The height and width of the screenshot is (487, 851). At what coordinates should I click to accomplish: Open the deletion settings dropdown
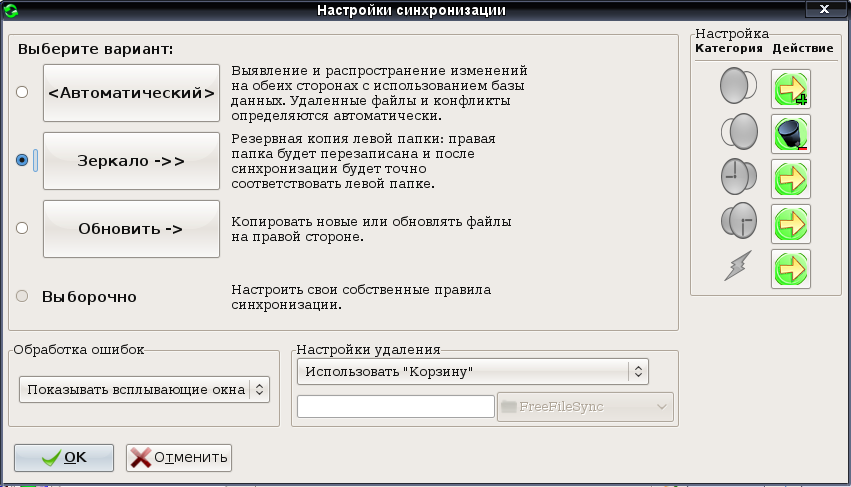pyautogui.click(x=473, y=372)
